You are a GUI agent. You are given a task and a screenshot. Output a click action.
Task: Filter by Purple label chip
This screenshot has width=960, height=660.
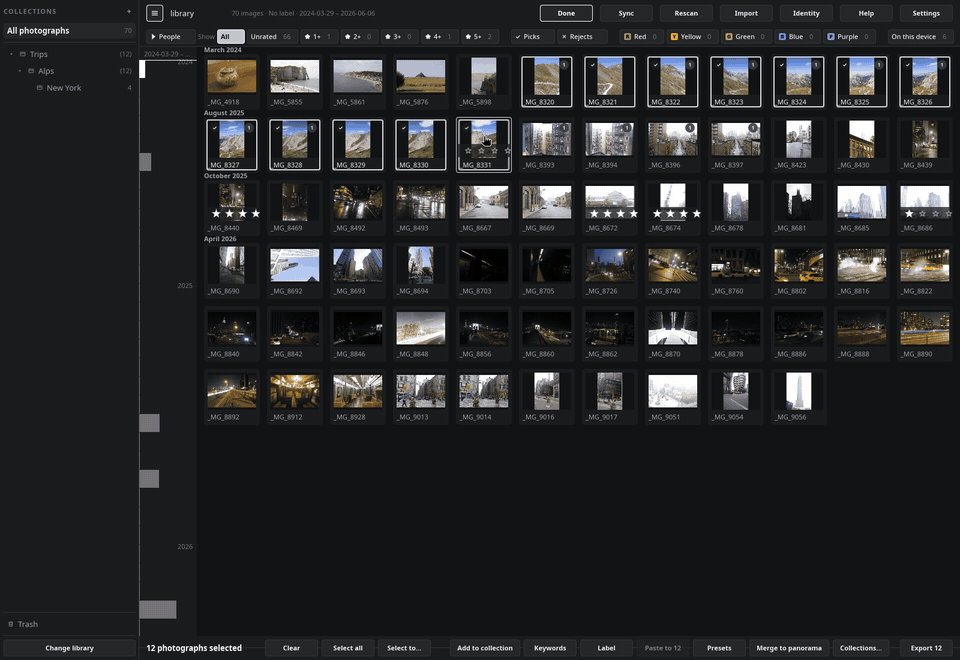[x=848, y=37]
